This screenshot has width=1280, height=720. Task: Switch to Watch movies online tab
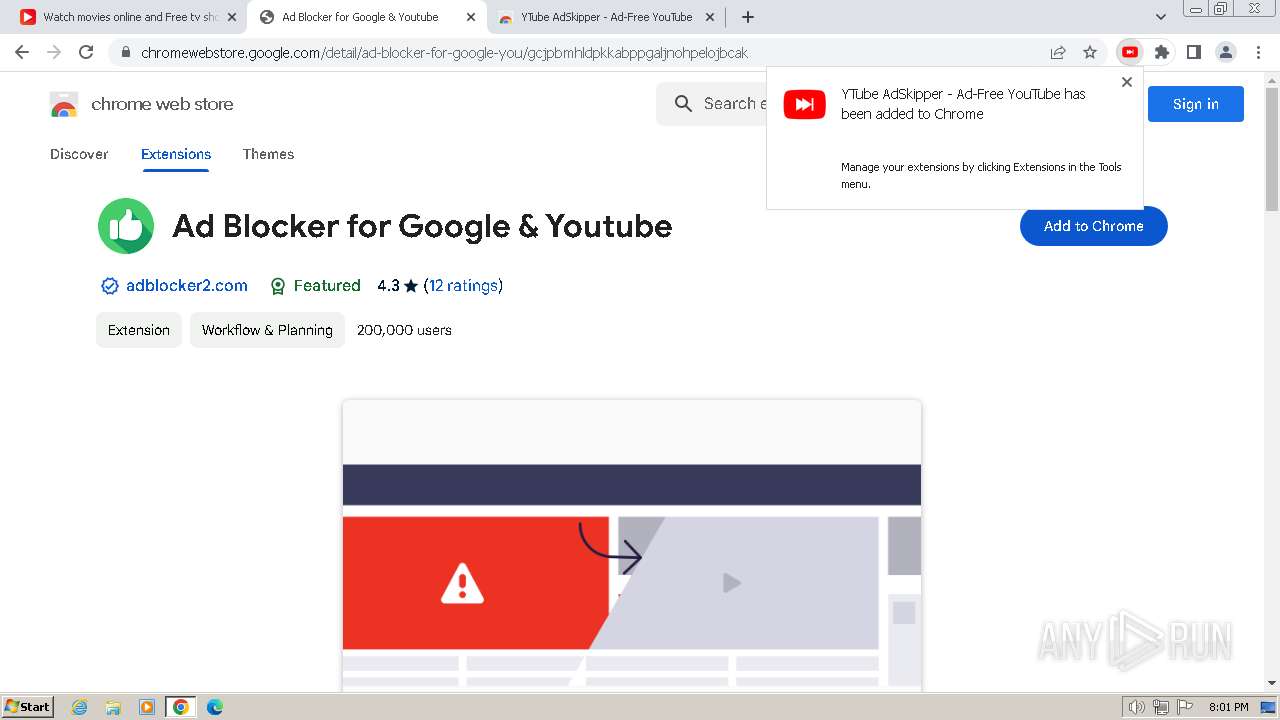pos(128,17)
